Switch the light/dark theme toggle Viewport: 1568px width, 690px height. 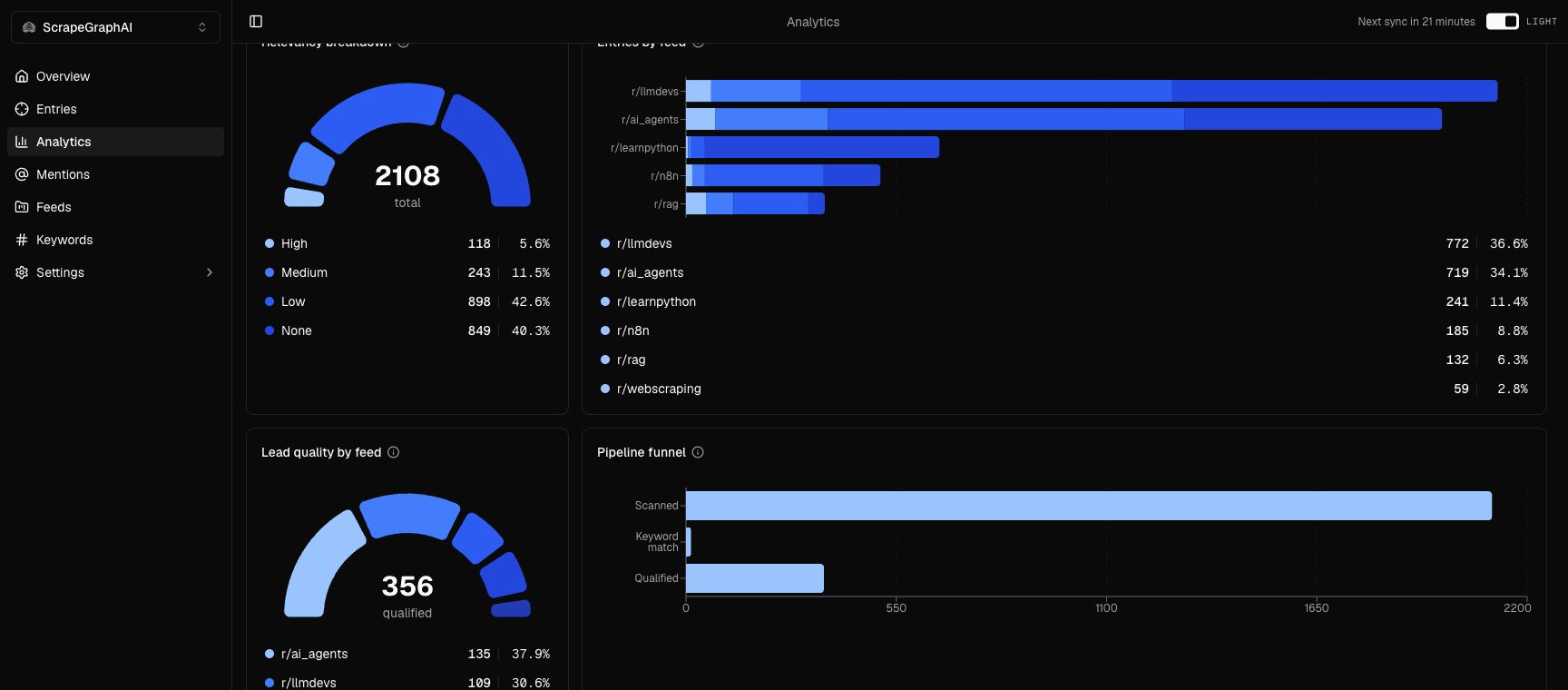pos(1503,21)
